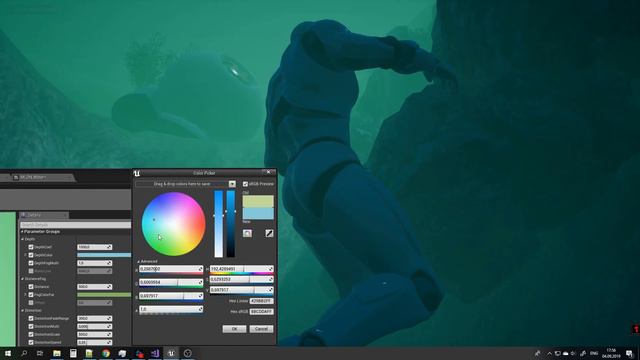Click the DistortionFadeRange value field

(x=94, y=318)
